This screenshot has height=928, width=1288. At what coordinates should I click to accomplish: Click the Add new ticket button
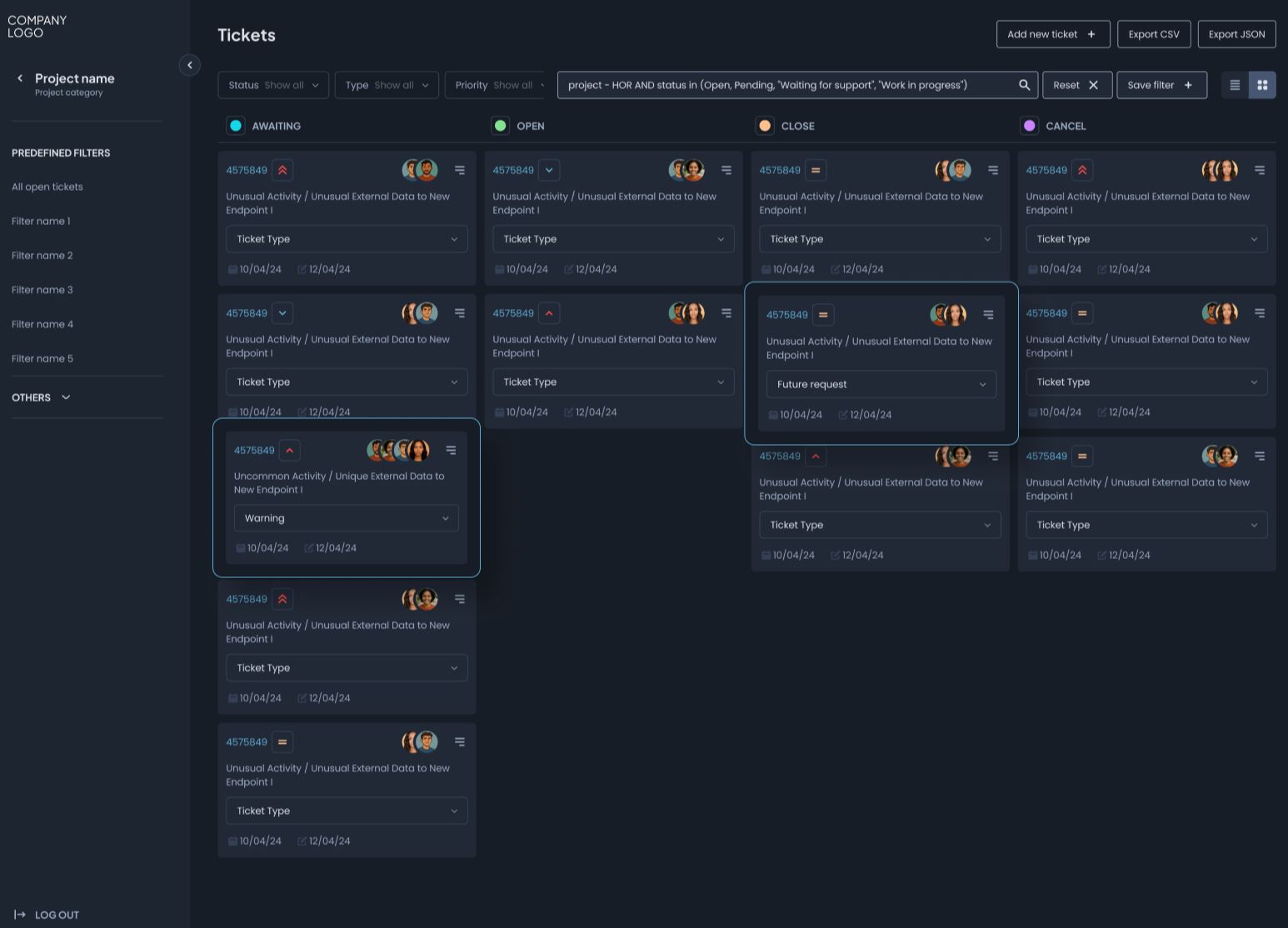tap(1052, 34)
